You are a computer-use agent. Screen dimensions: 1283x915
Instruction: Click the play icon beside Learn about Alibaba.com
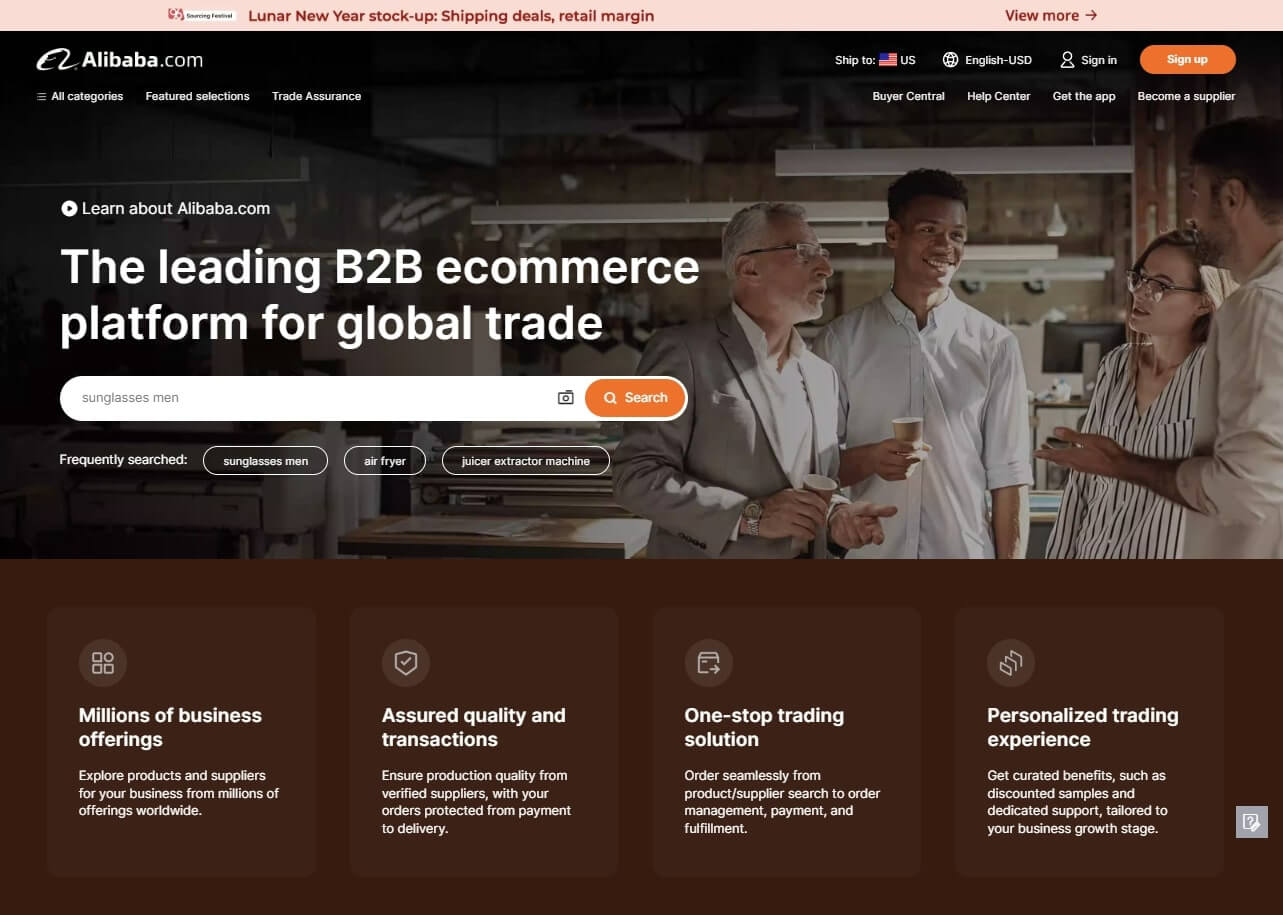click(x=69, y=209)
